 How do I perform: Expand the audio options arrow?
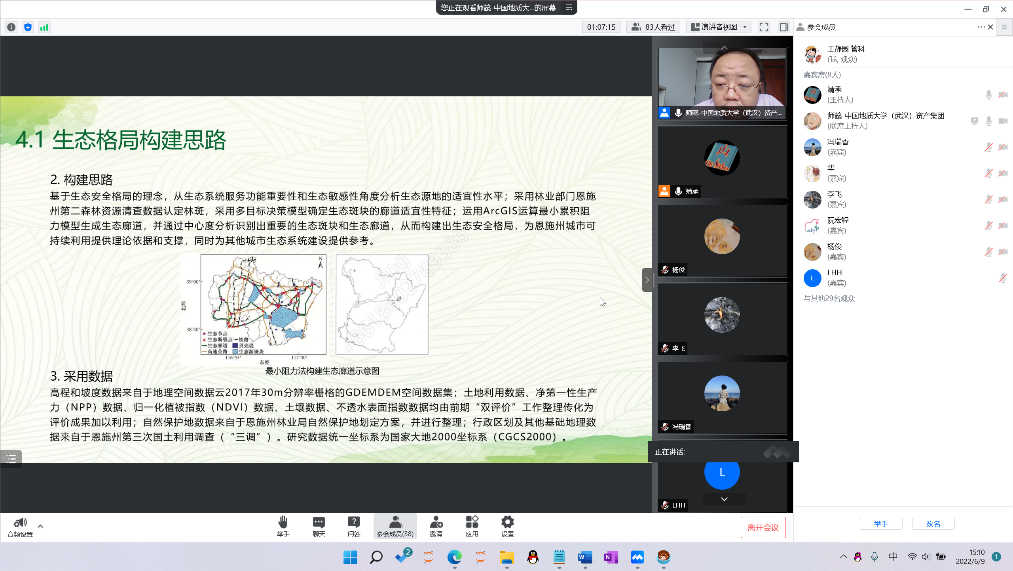[x=41, y=524]
